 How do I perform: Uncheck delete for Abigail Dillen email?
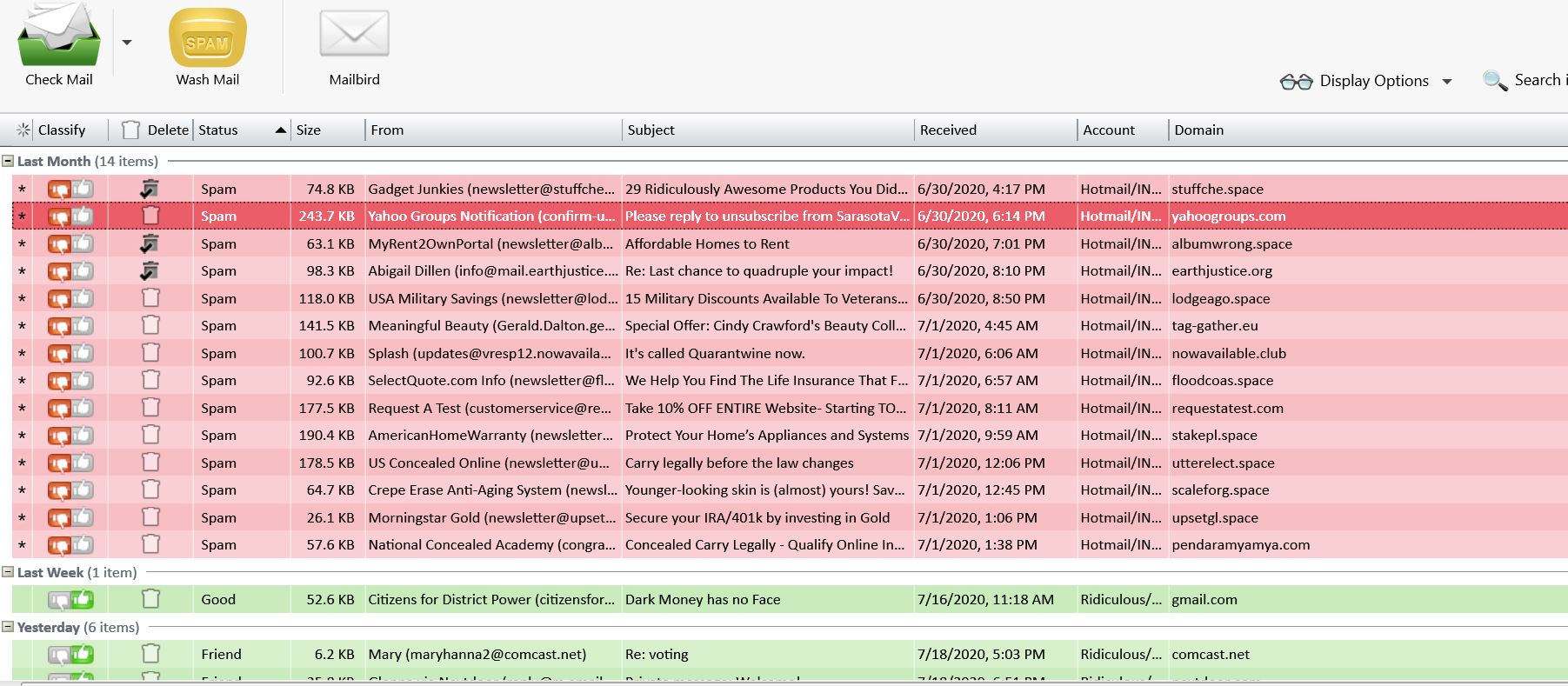[x=150, y=270]
